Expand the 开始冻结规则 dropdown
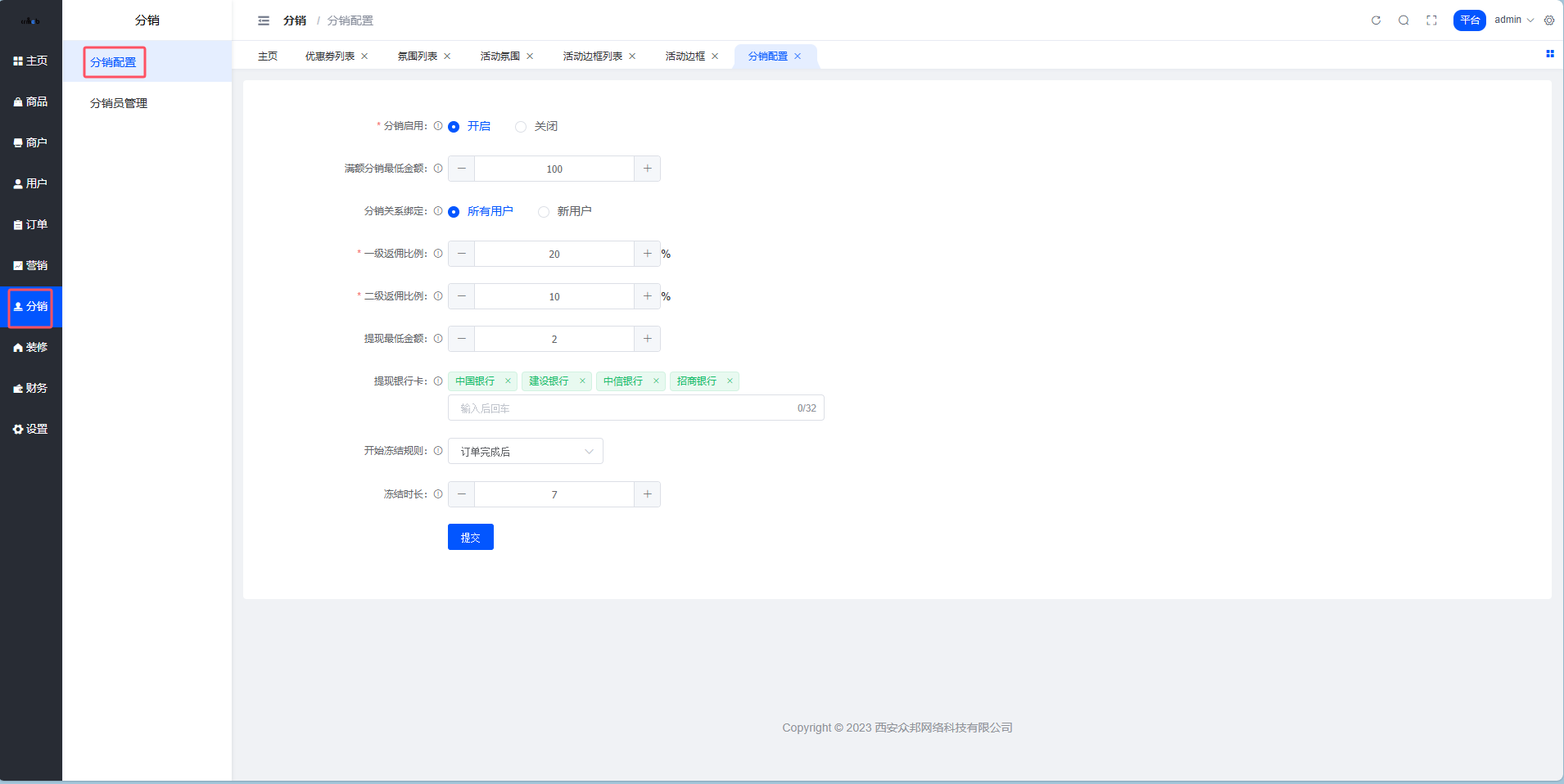The width and height of the screenshot is (1564, 784). coord(525,452)
